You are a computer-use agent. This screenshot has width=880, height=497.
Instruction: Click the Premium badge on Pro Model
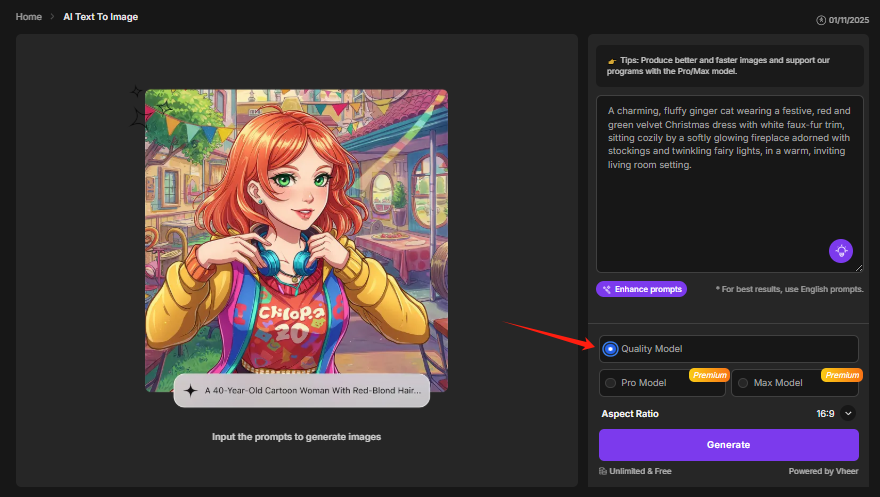coord(707,375)
